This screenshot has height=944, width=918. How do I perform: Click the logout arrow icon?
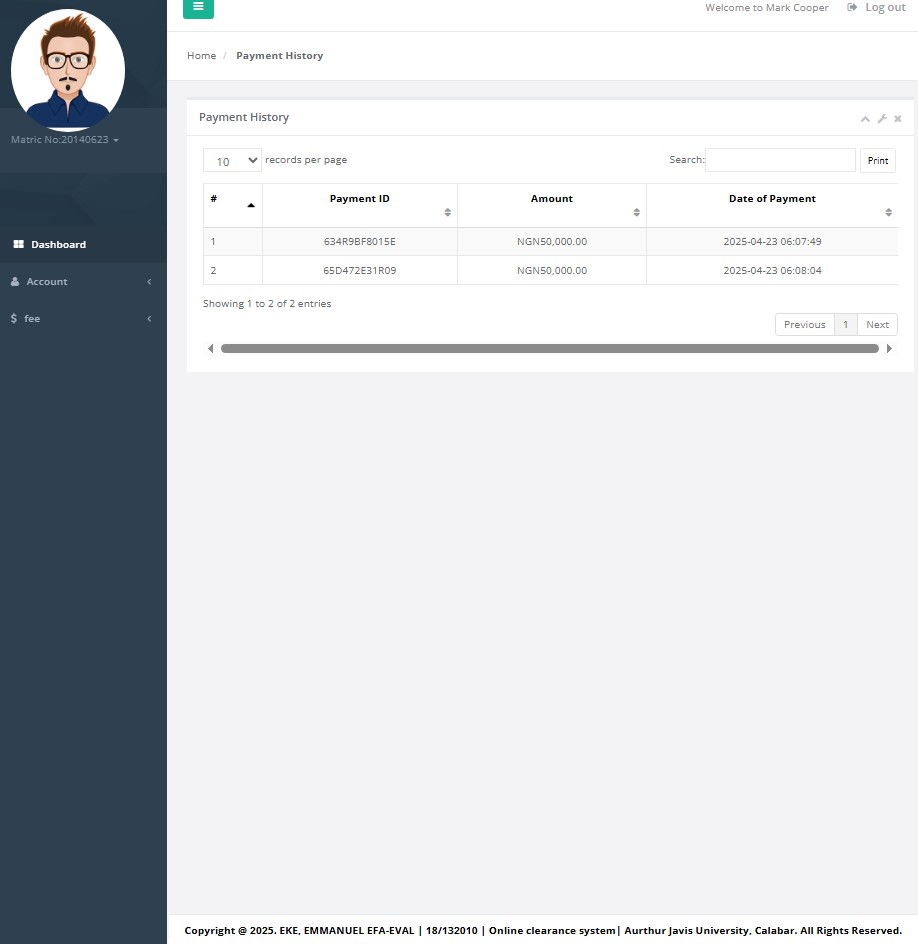852,7
